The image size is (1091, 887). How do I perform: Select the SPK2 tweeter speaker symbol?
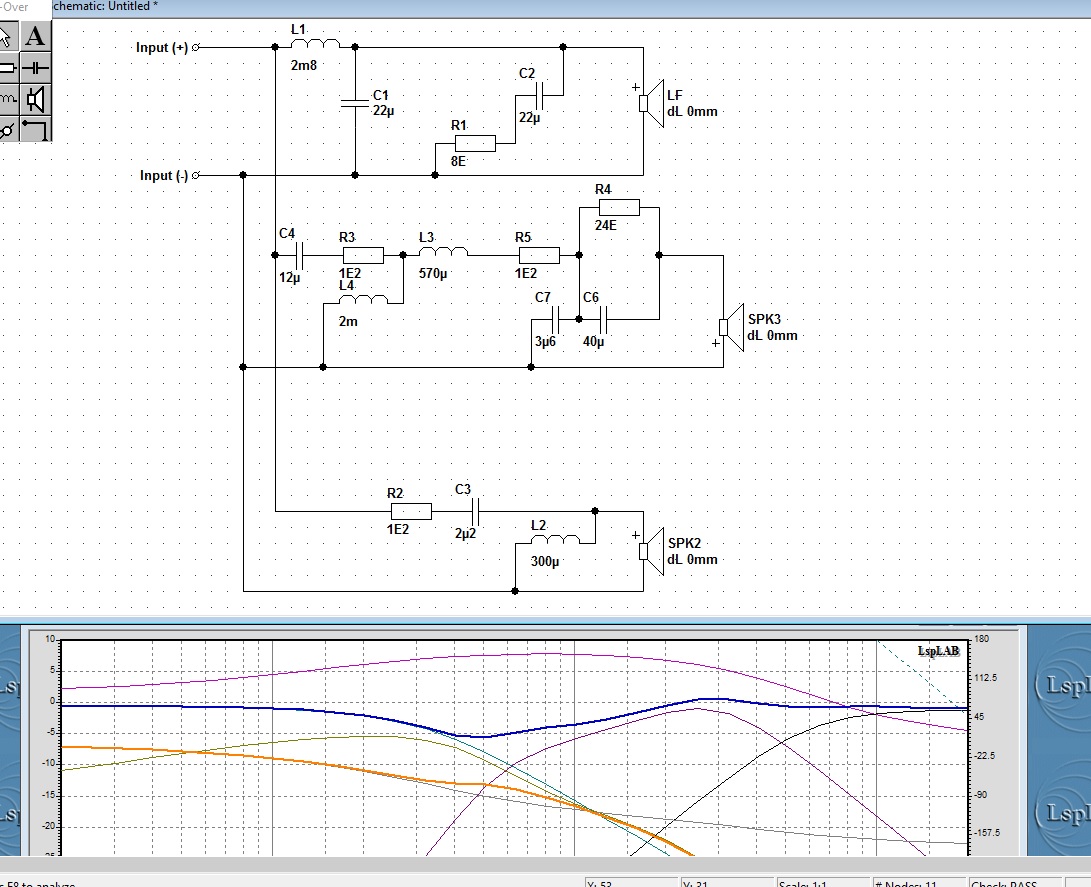[652, 552]
